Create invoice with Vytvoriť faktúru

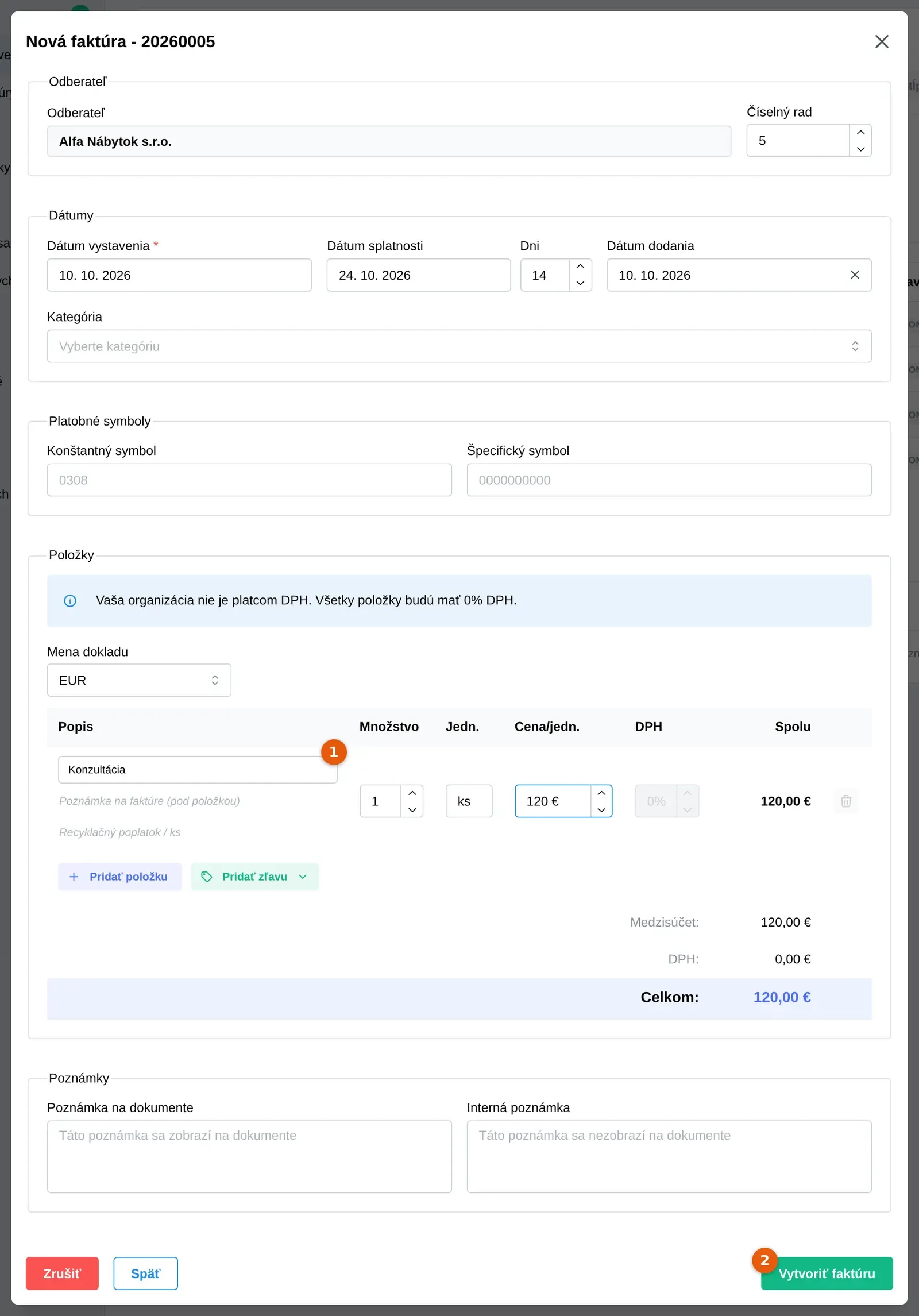pos(827,1273)
